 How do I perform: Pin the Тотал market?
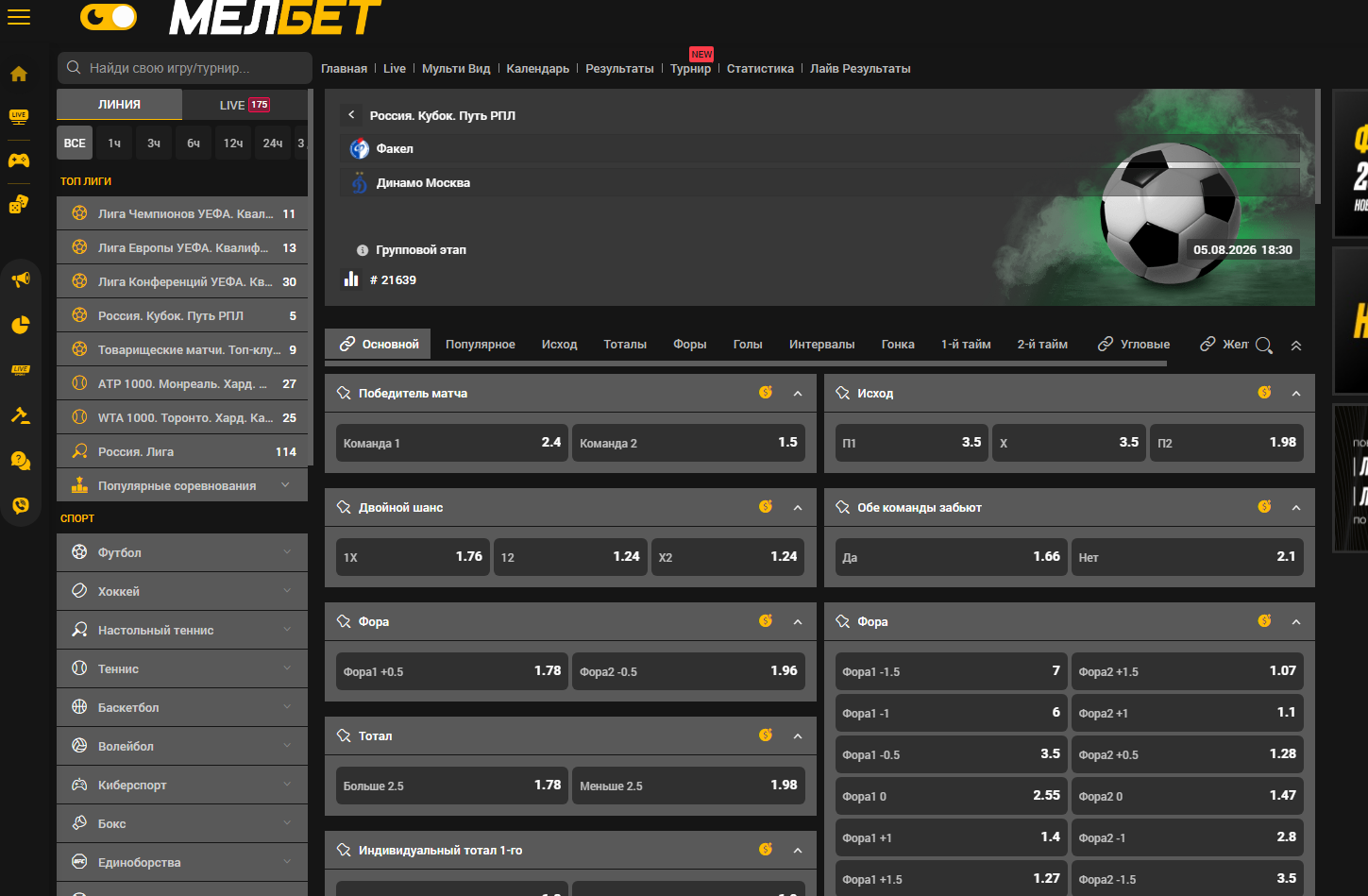coord(344,735)
